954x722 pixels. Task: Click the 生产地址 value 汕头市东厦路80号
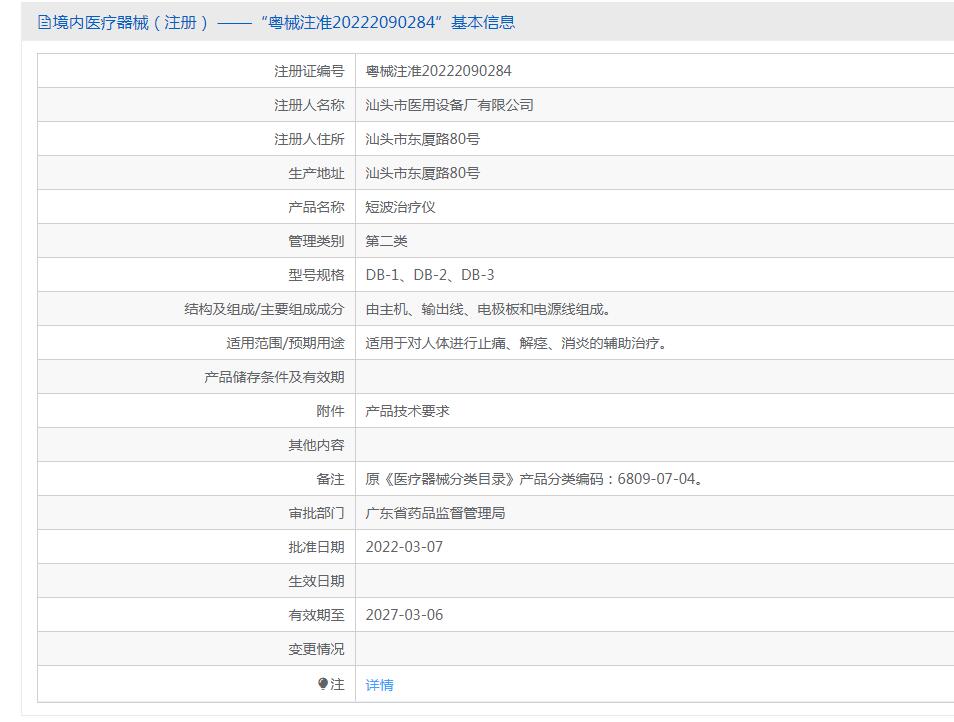click(422, 173)
